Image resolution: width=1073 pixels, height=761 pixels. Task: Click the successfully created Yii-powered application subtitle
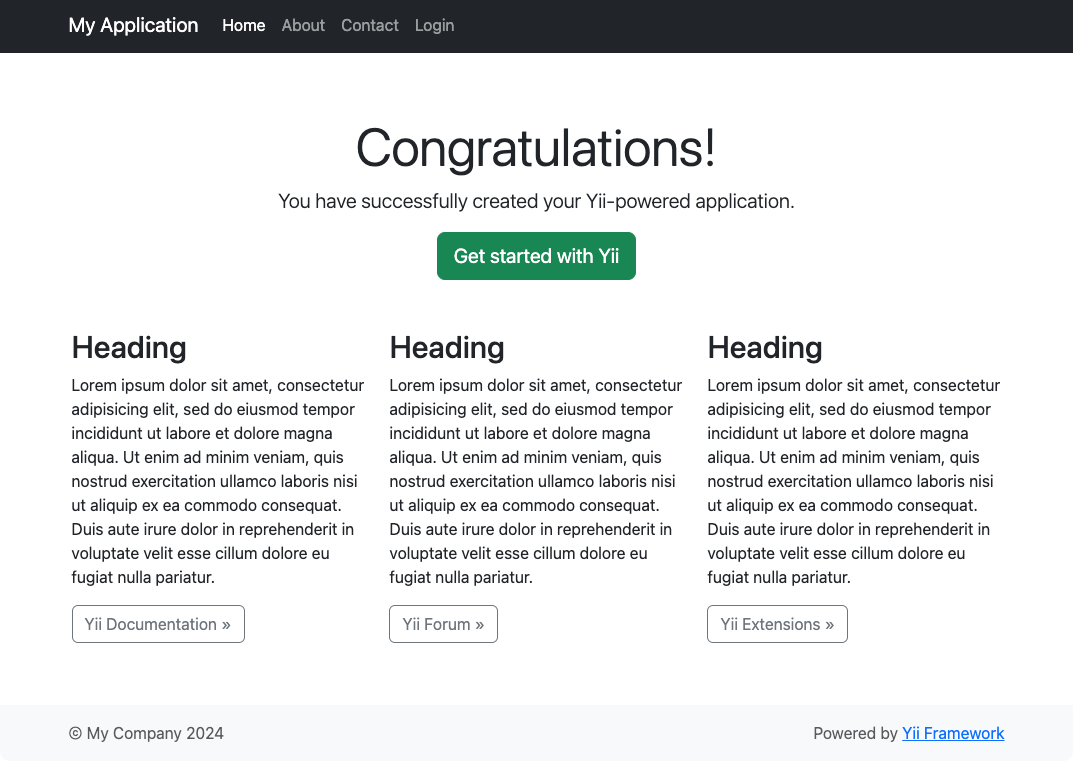tap(536, 201)
